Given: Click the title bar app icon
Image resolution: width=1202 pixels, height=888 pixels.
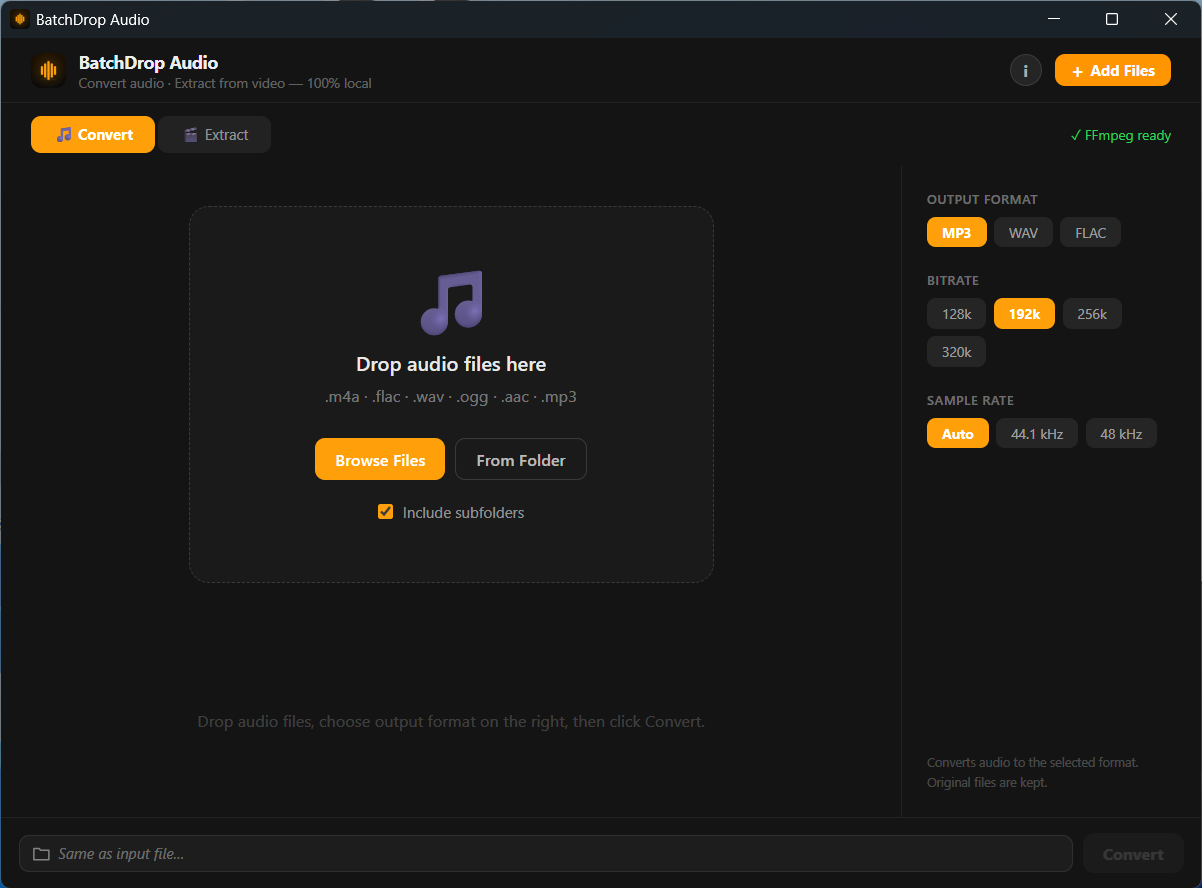Looking at the screenshot, I should (x=20, y=19).
